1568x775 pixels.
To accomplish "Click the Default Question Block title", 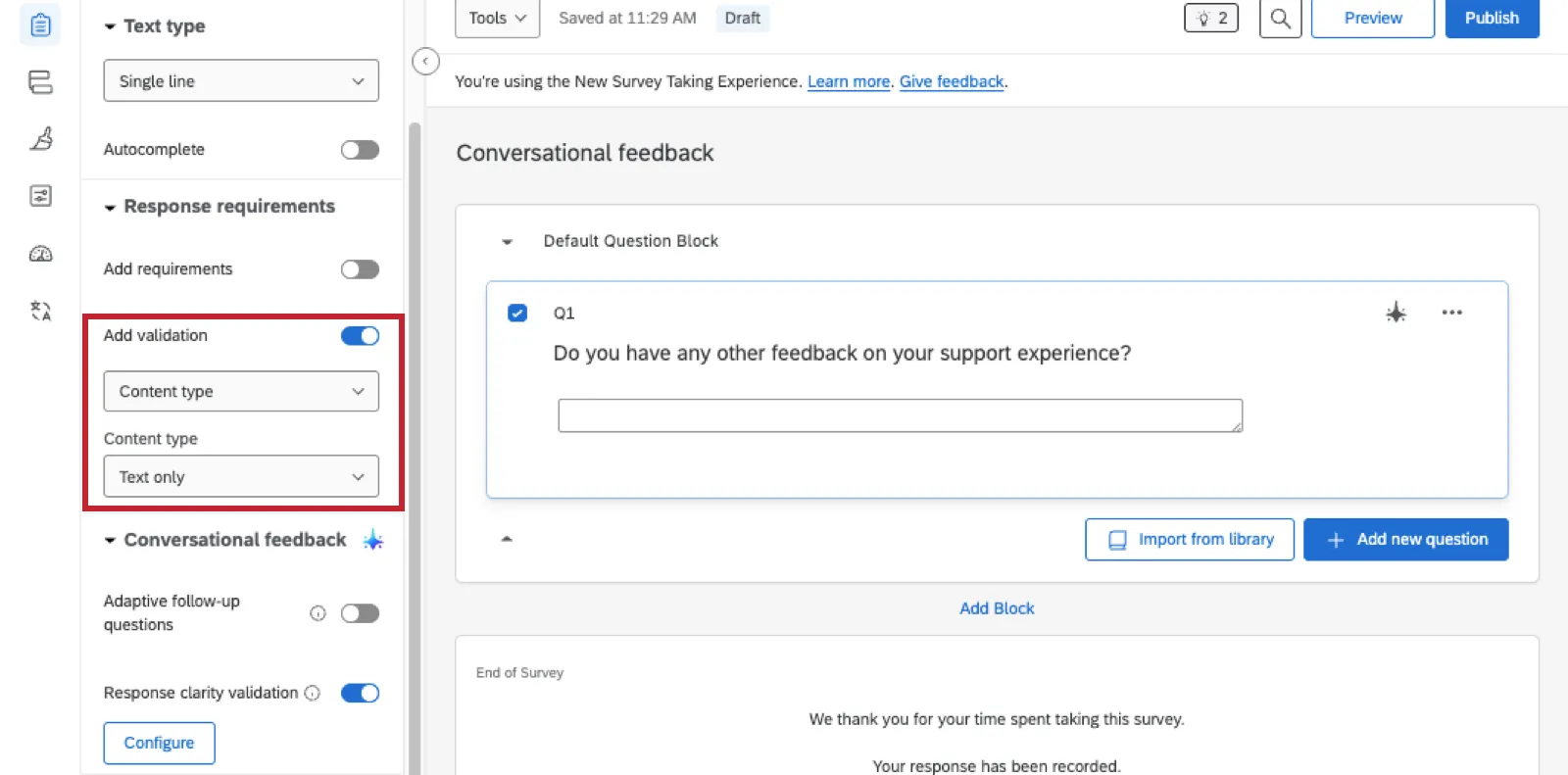I will point(631,241).
